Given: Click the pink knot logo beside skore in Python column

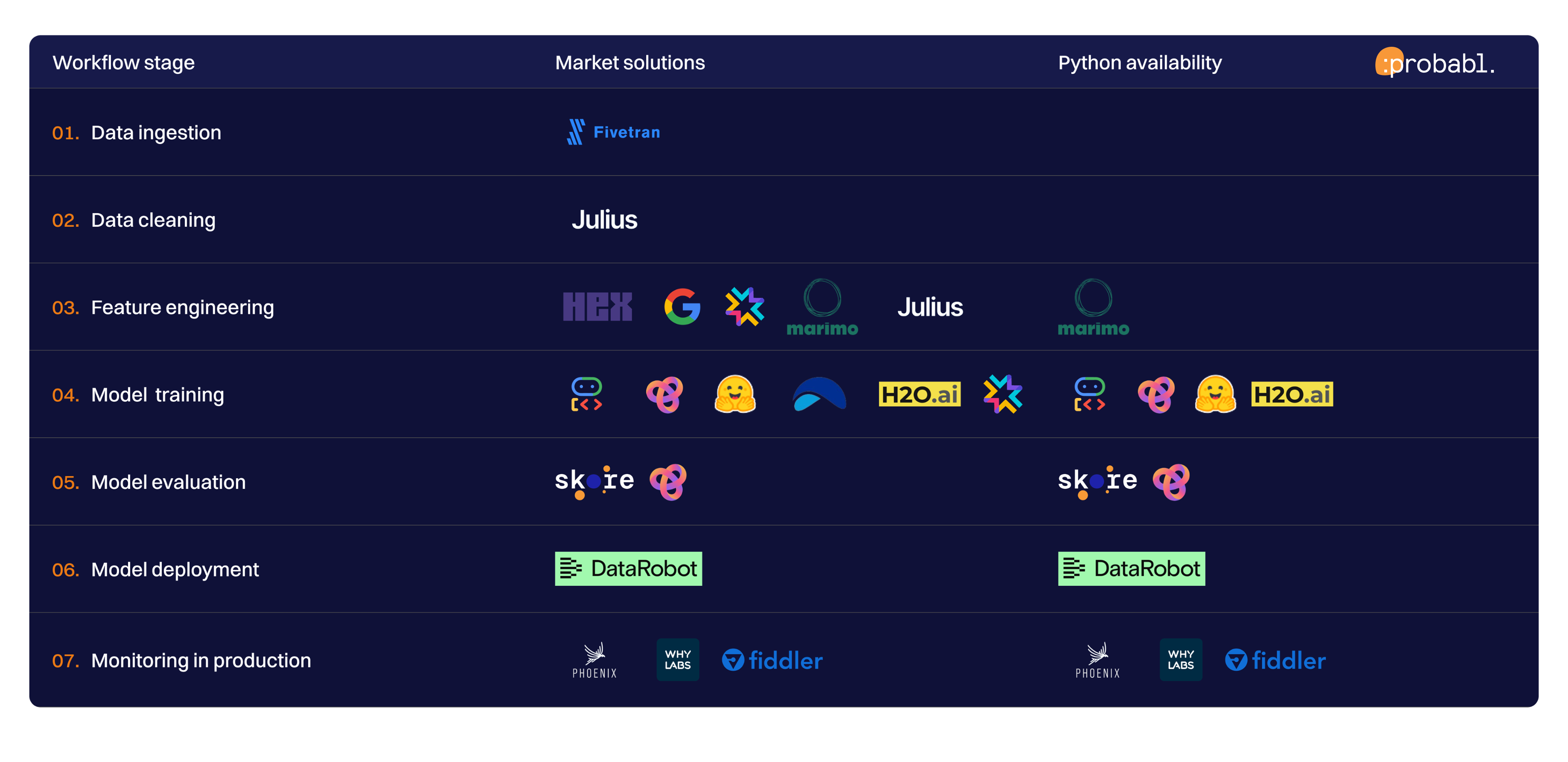Looking at the screenshot, I should (1171, 482).
